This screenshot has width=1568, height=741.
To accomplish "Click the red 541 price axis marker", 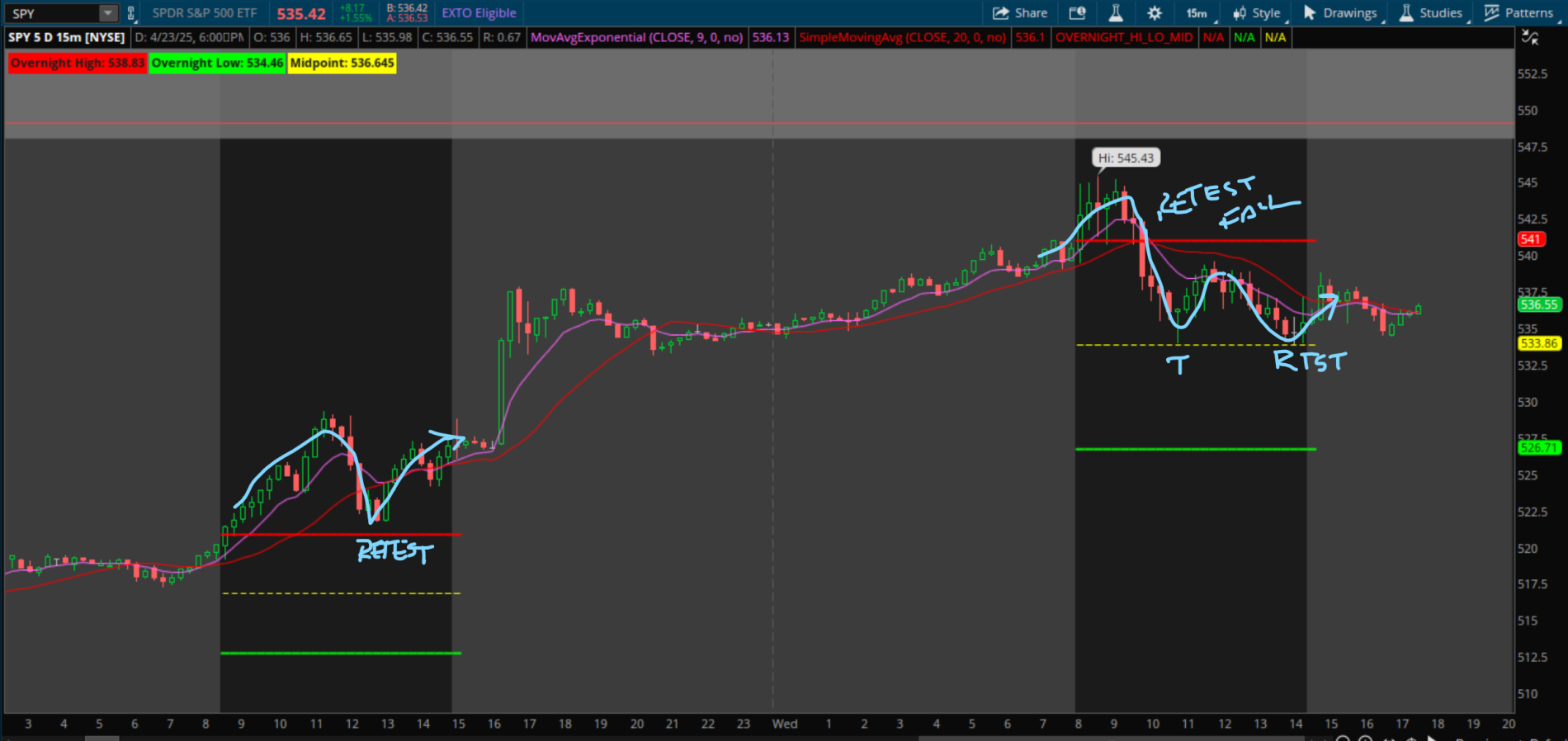I will (x=1531, y=239).
